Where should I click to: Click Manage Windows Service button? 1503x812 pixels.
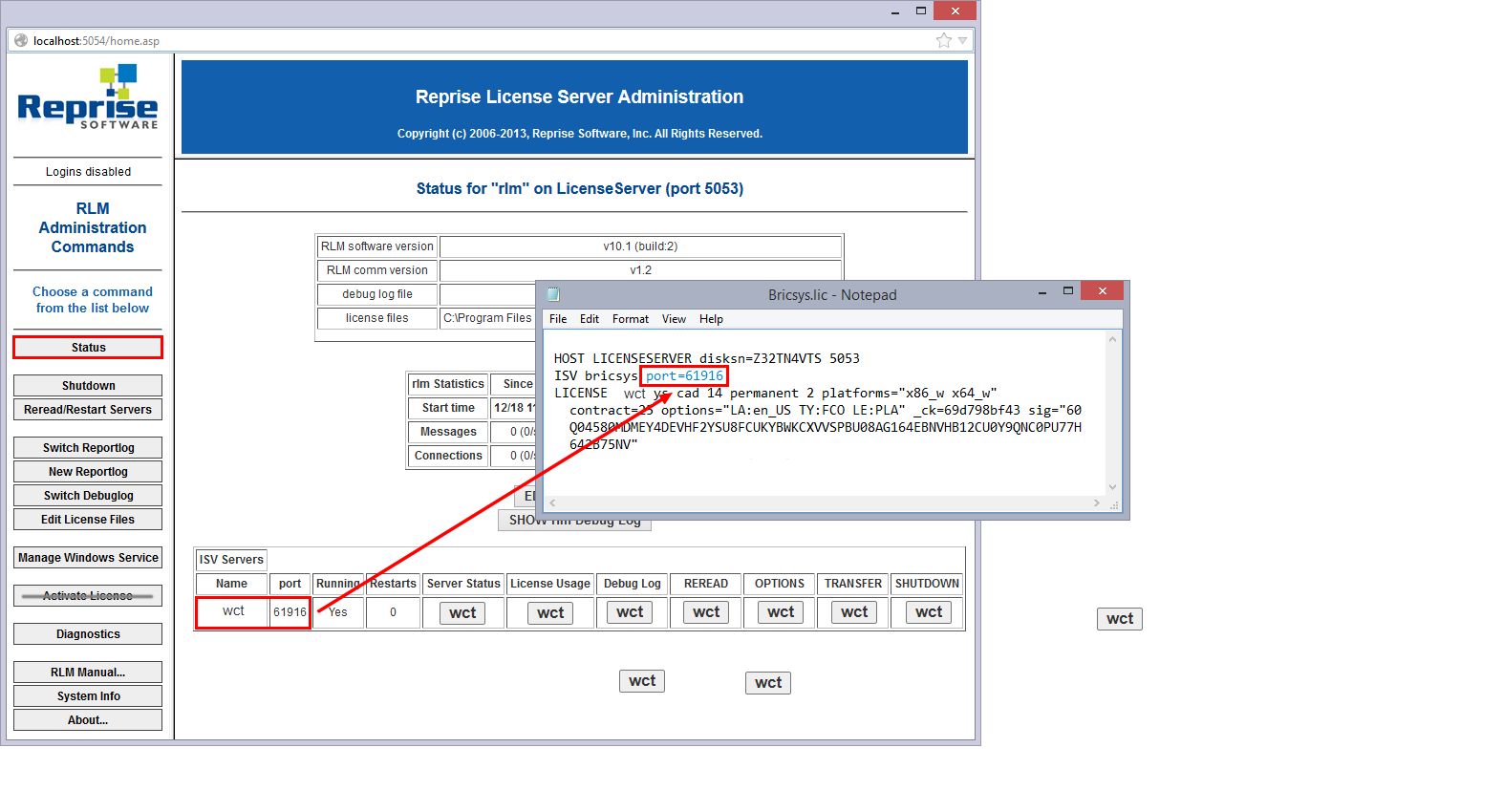88,558
